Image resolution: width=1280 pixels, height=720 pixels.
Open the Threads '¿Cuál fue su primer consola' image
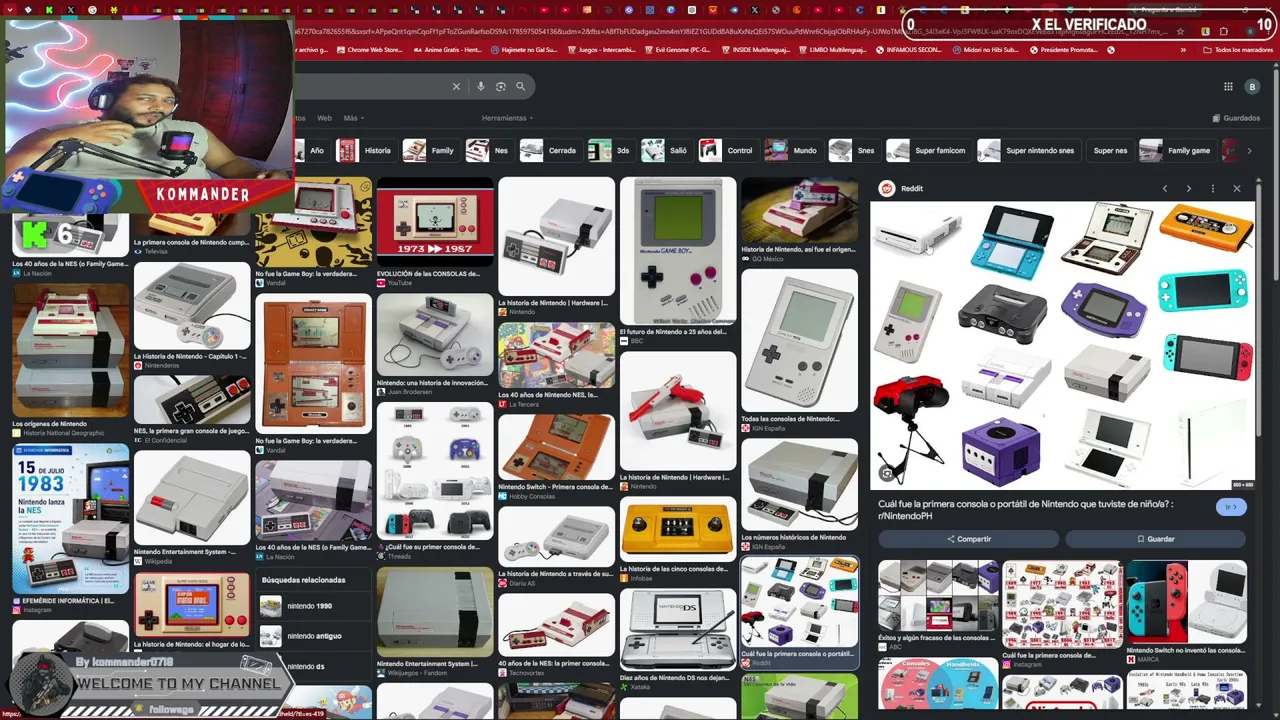pyautogui.click(x=435, y=471)
